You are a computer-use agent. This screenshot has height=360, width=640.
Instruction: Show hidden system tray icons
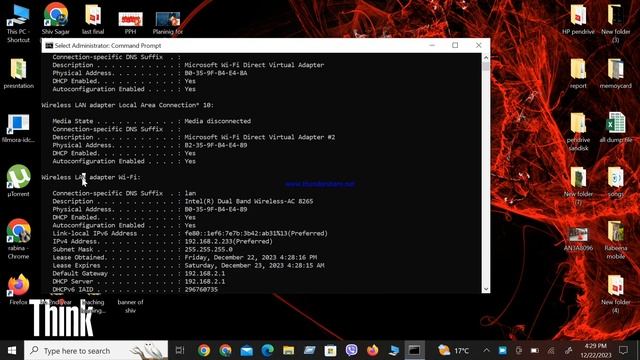click(486, 350)
